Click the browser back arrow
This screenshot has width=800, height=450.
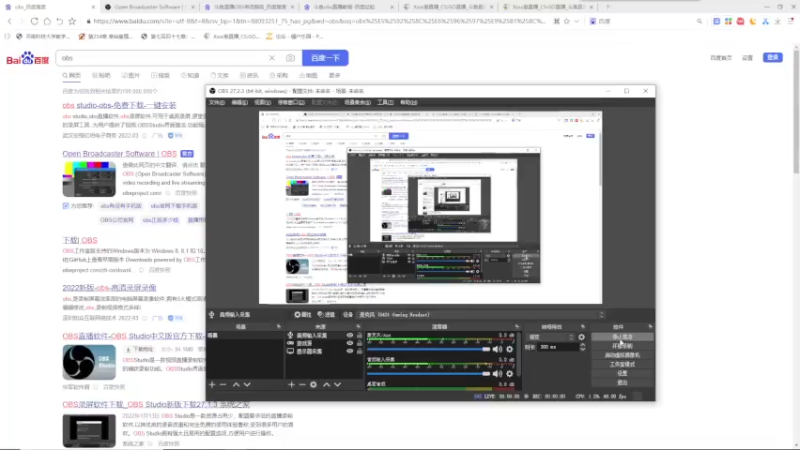pos(10,21)
